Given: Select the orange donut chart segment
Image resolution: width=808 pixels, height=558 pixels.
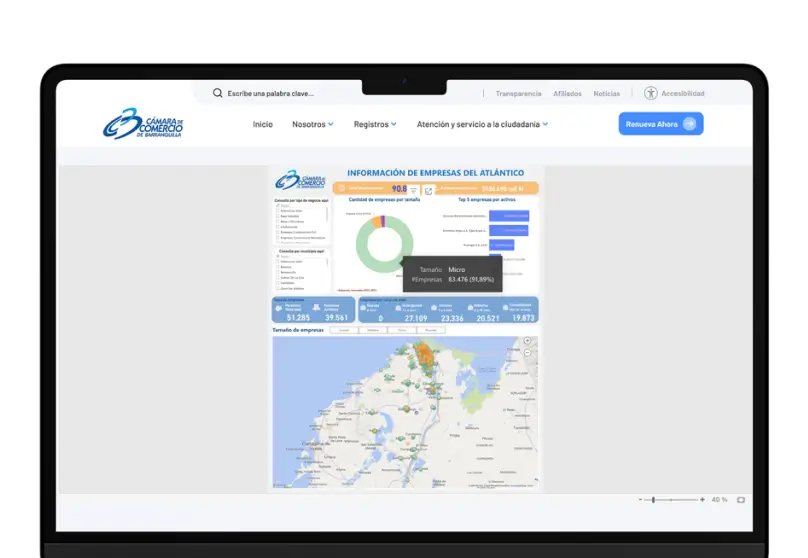Looking at the screenshot, I should [376, 222].
